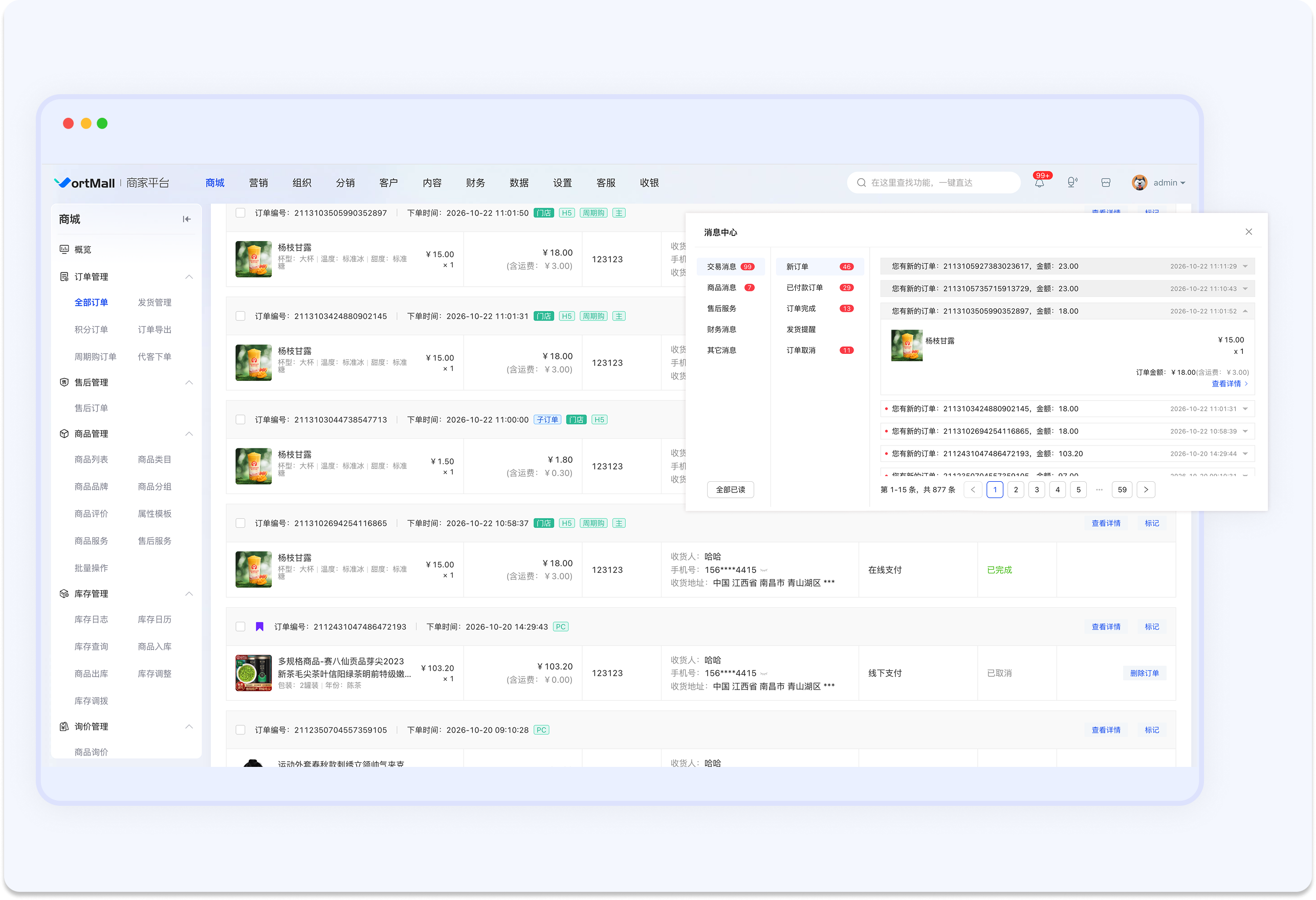Image resolution: width=1316 pixels, height=900 pixels.
Task: Select the checkbox for order 2113102694254116865
Action: [x=240, y=523]
